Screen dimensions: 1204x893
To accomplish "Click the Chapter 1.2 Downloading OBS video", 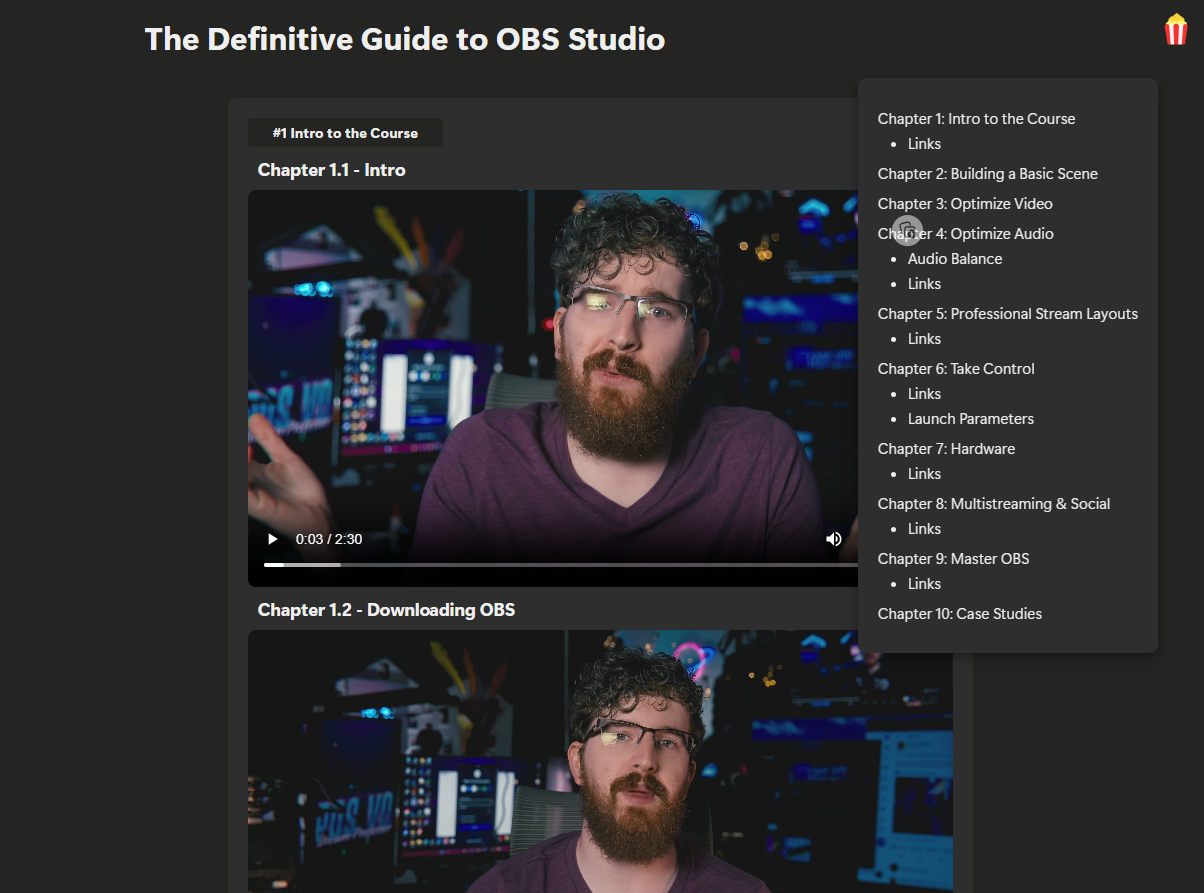I will click(x=600, y=761).
